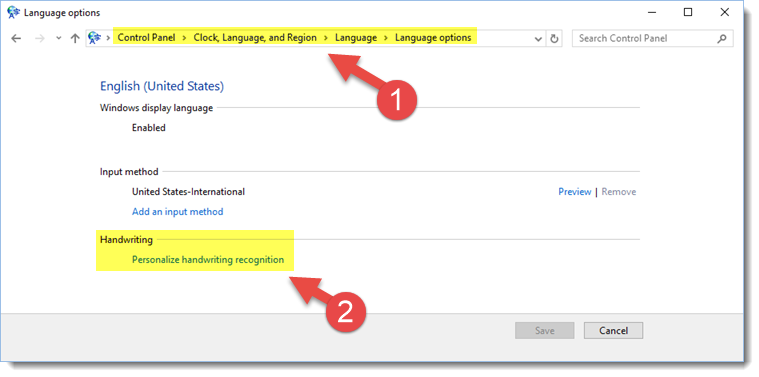Click the Language options breadcrumb
Viewport: 759px width, 377px height.
coord(433,38)
